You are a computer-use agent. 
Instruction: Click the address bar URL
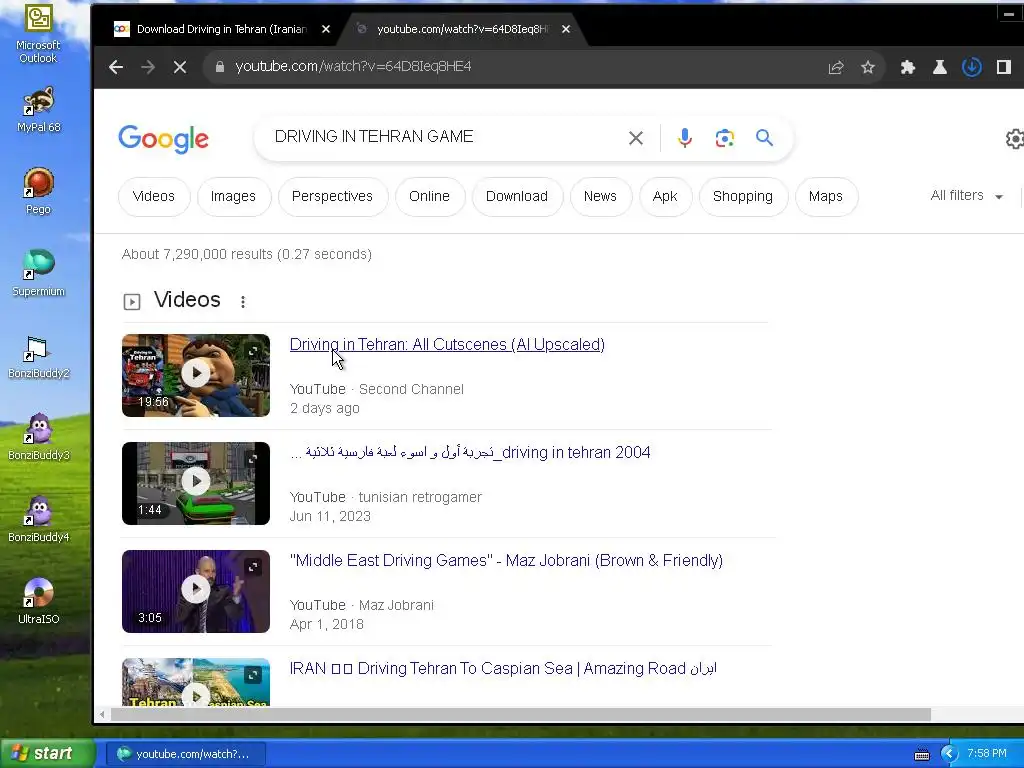(x=353, y=67)
